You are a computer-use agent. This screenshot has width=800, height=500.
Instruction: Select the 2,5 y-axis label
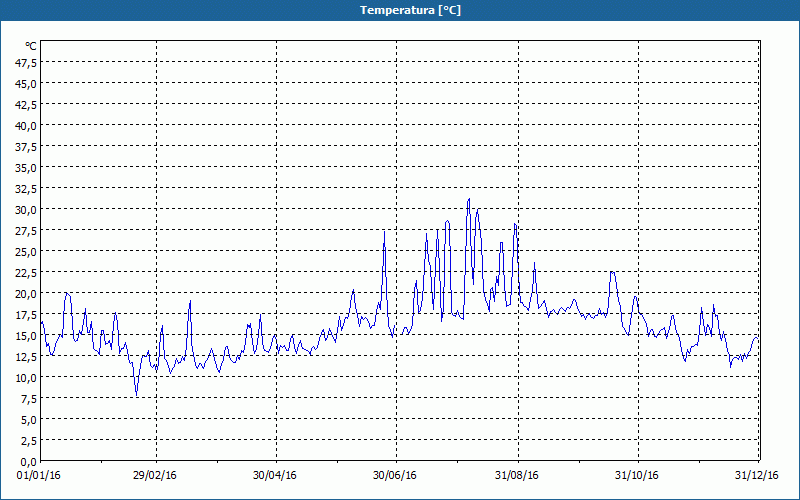[29, 440]
